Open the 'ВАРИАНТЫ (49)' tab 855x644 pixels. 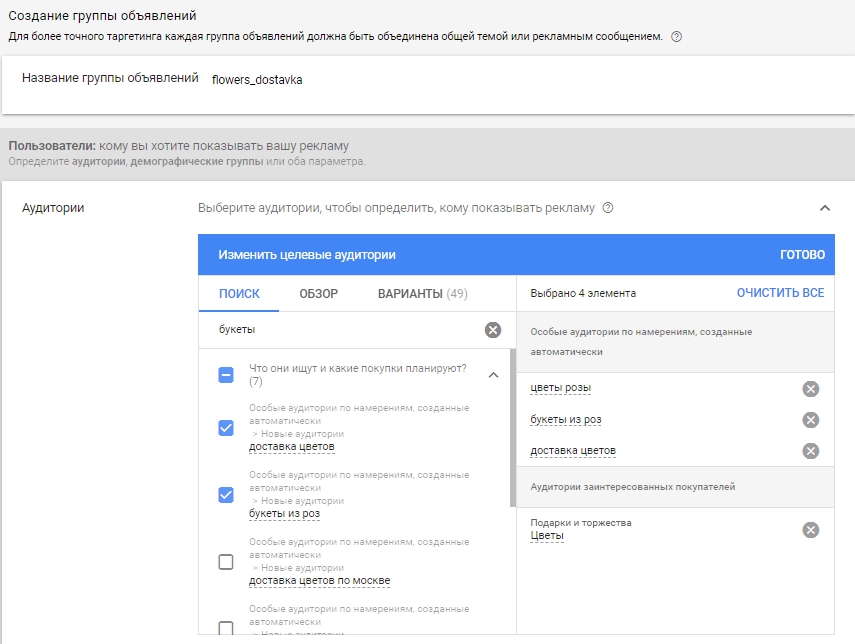click(x=422, y=294)
